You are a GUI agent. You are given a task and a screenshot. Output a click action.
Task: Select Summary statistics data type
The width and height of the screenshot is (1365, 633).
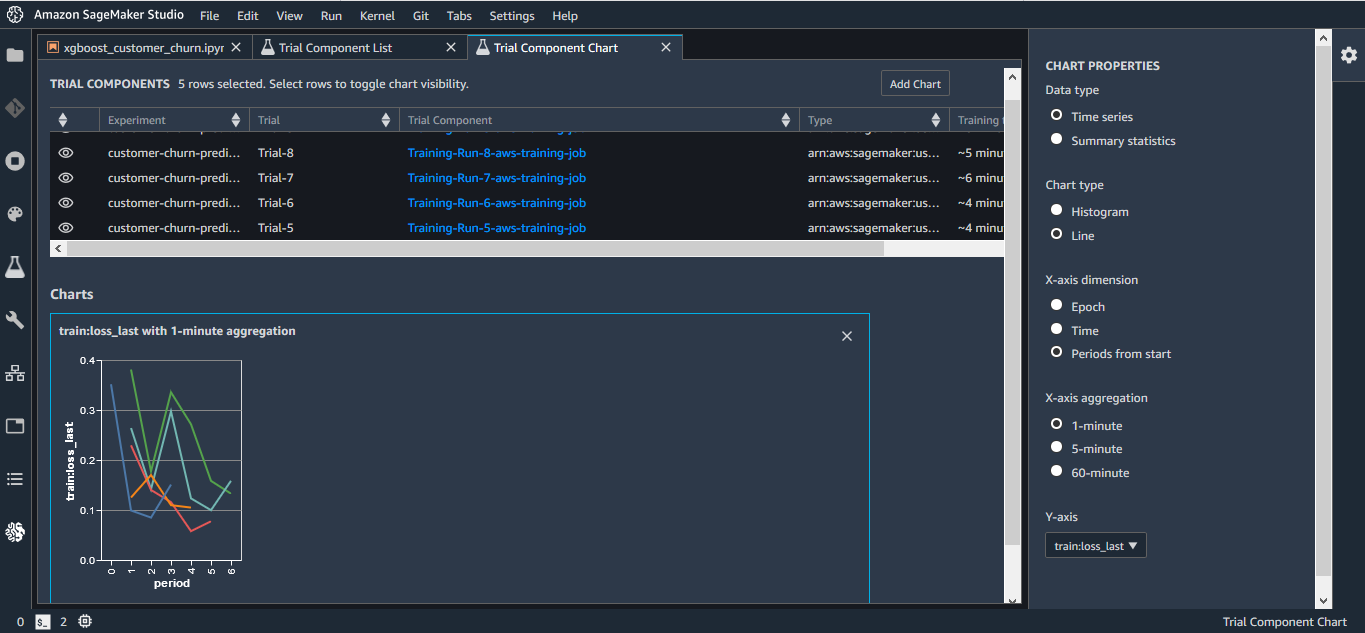tap(1056, 140)
